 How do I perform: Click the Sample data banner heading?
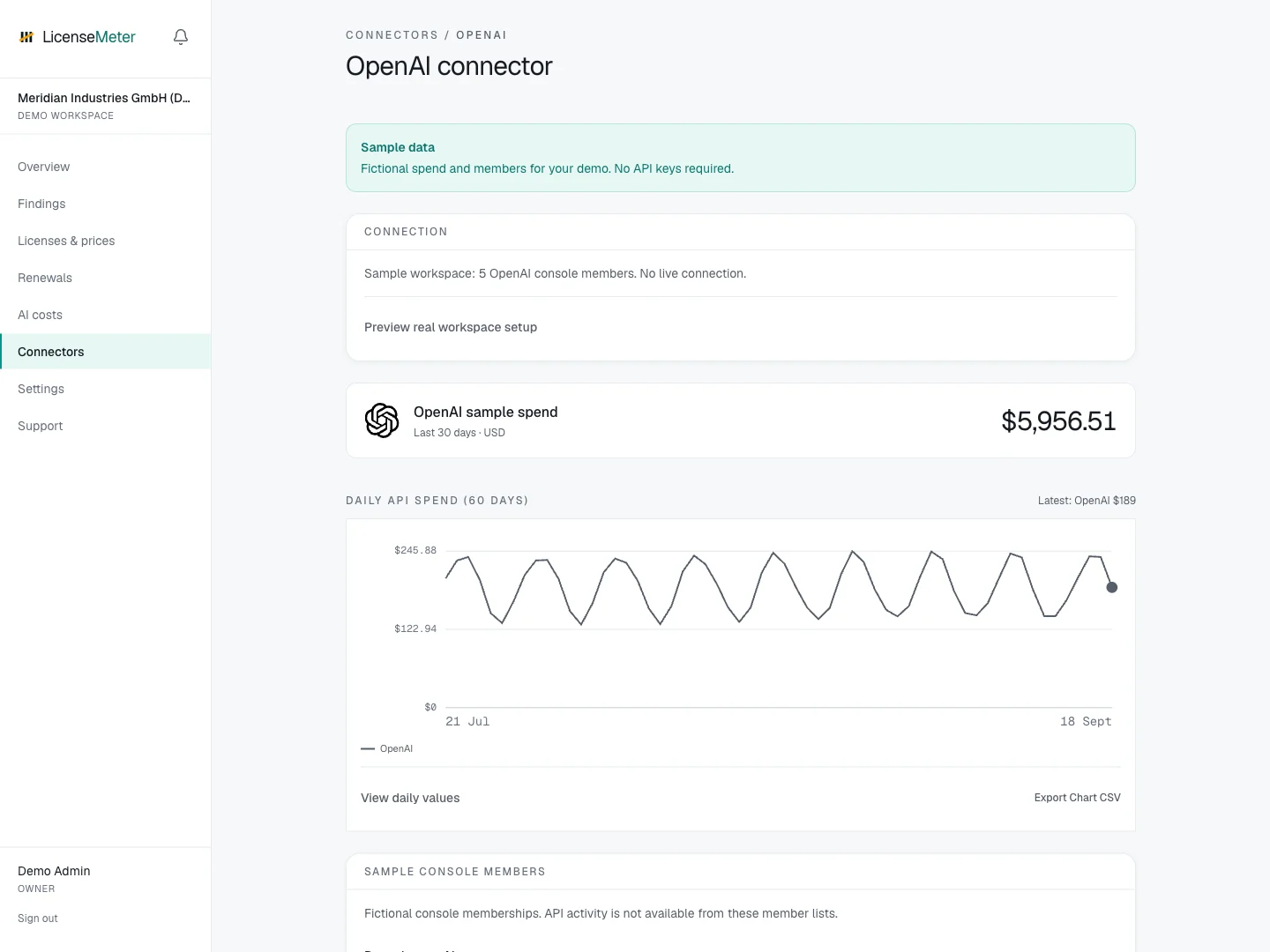pos(398,147)
